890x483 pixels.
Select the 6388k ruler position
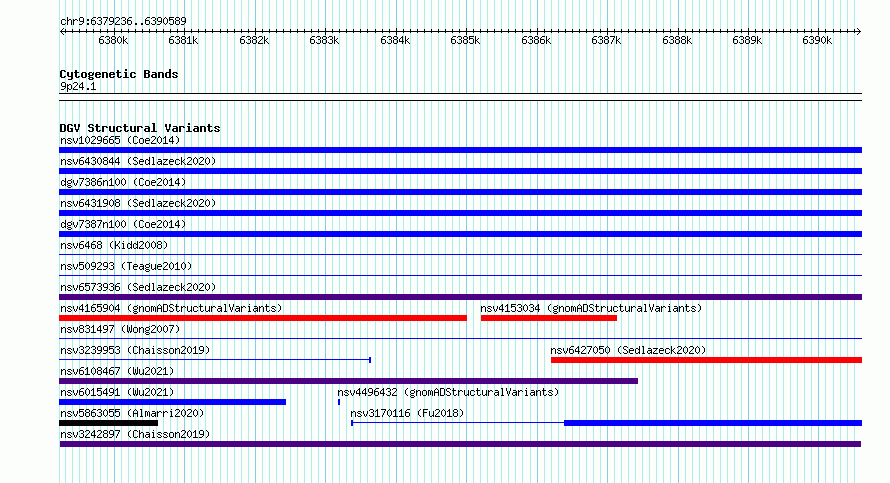tap(677, 40)
